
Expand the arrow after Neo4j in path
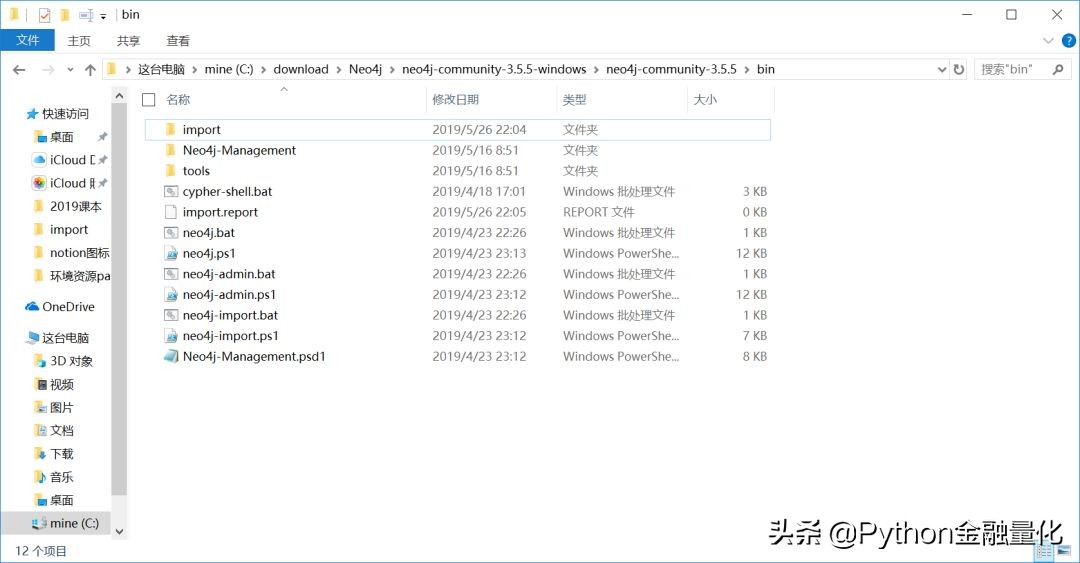pos(393,70)
